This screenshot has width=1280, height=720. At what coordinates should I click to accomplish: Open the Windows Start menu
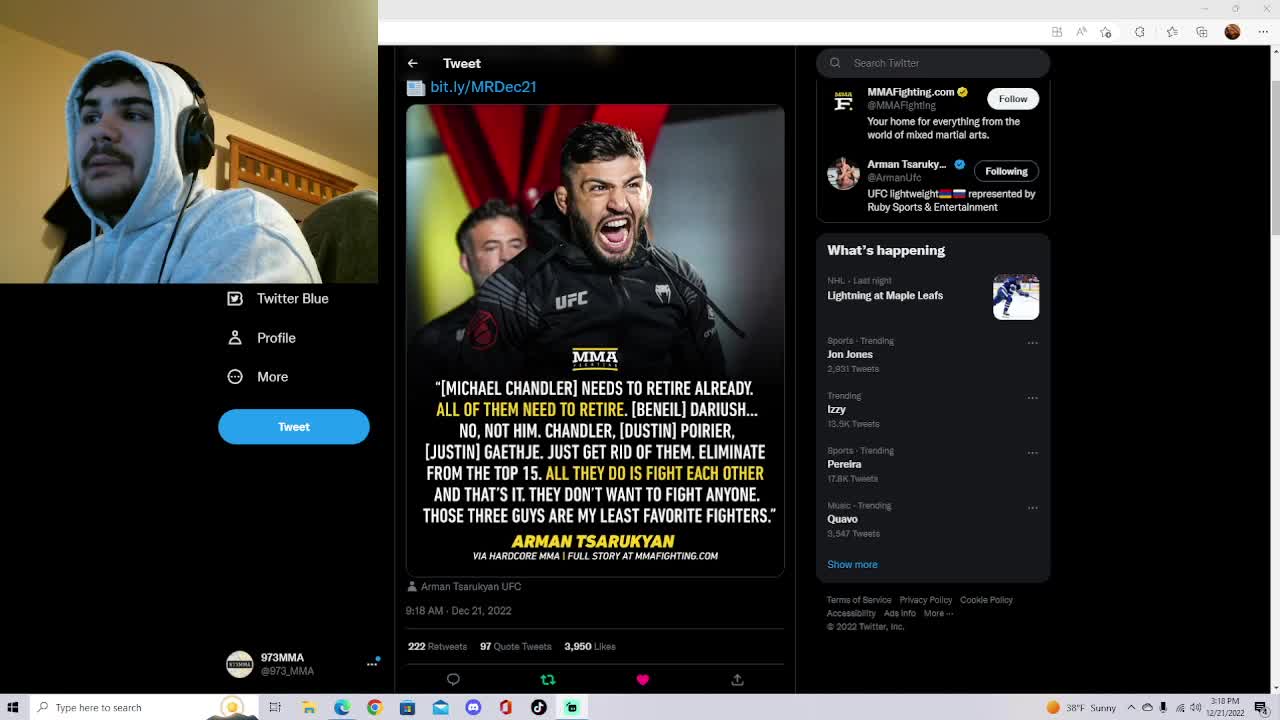(13, 708)
